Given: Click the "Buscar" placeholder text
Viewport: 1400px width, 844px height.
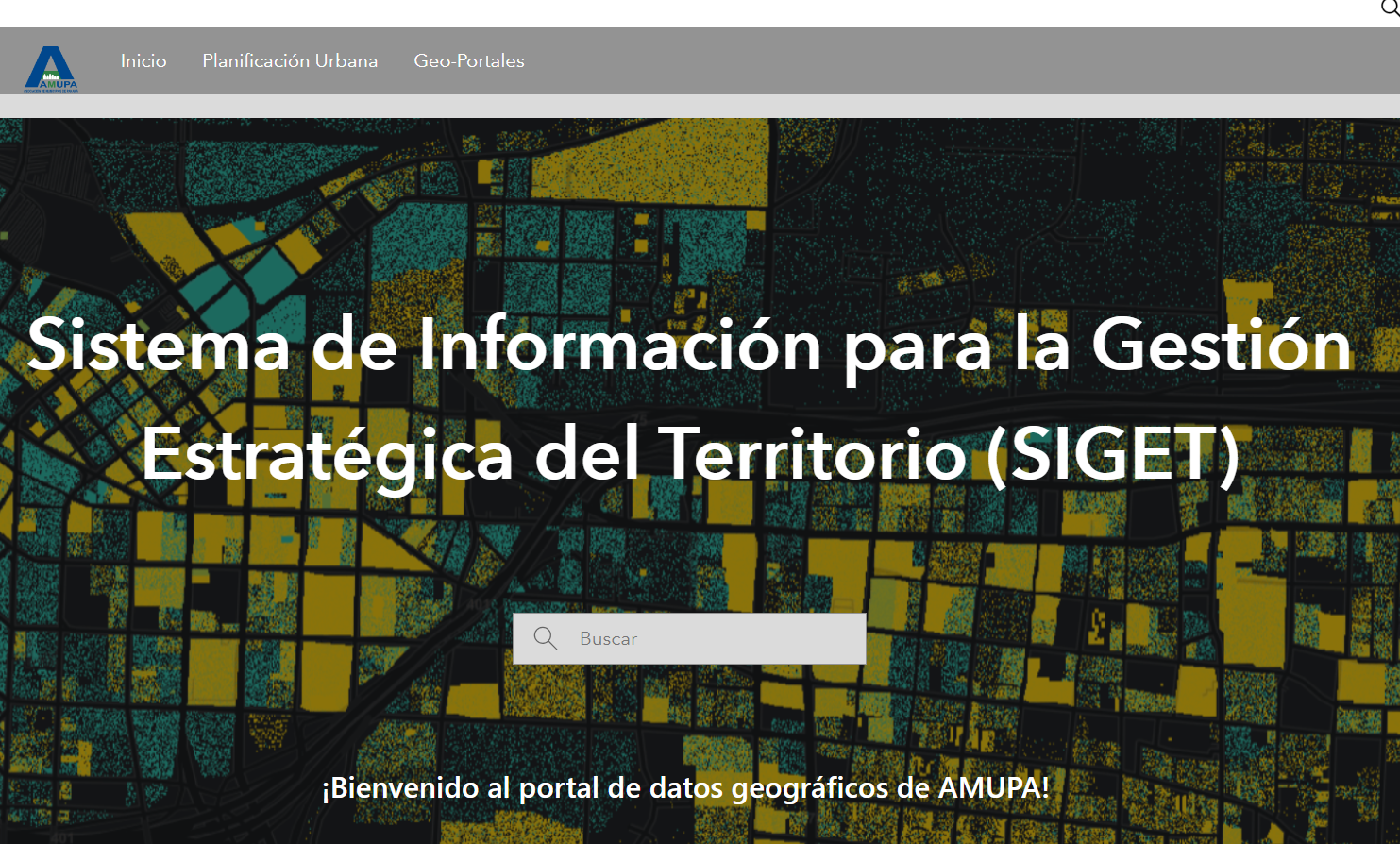Looking at the screenshot, I should [608, 639].
